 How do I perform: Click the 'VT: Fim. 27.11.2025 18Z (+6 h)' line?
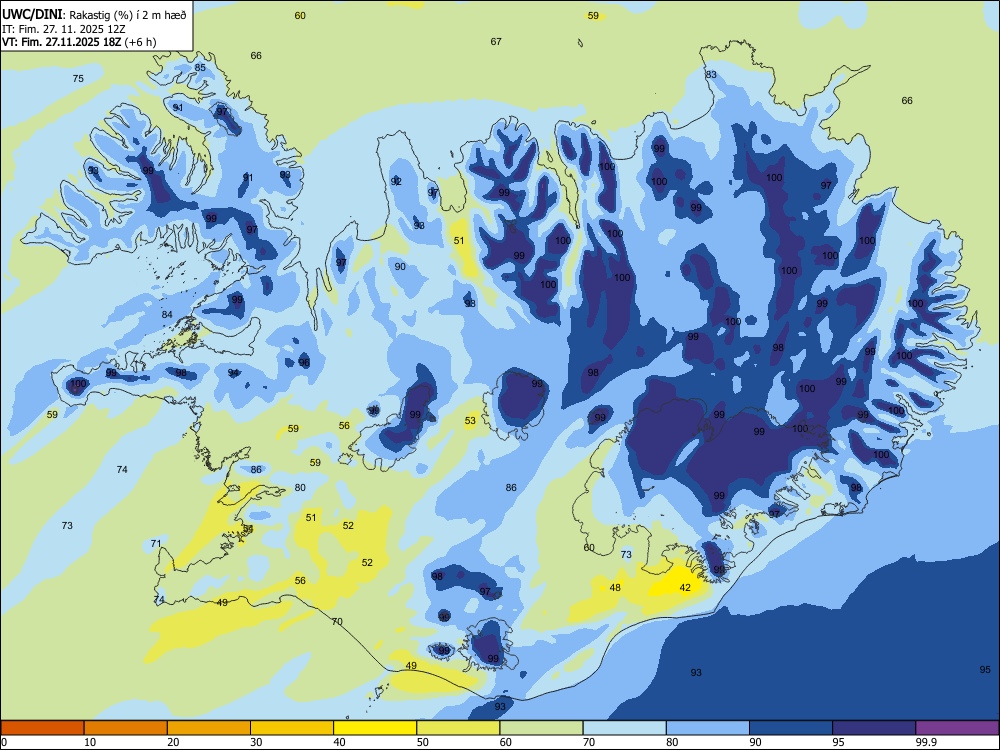coord(79,42)
